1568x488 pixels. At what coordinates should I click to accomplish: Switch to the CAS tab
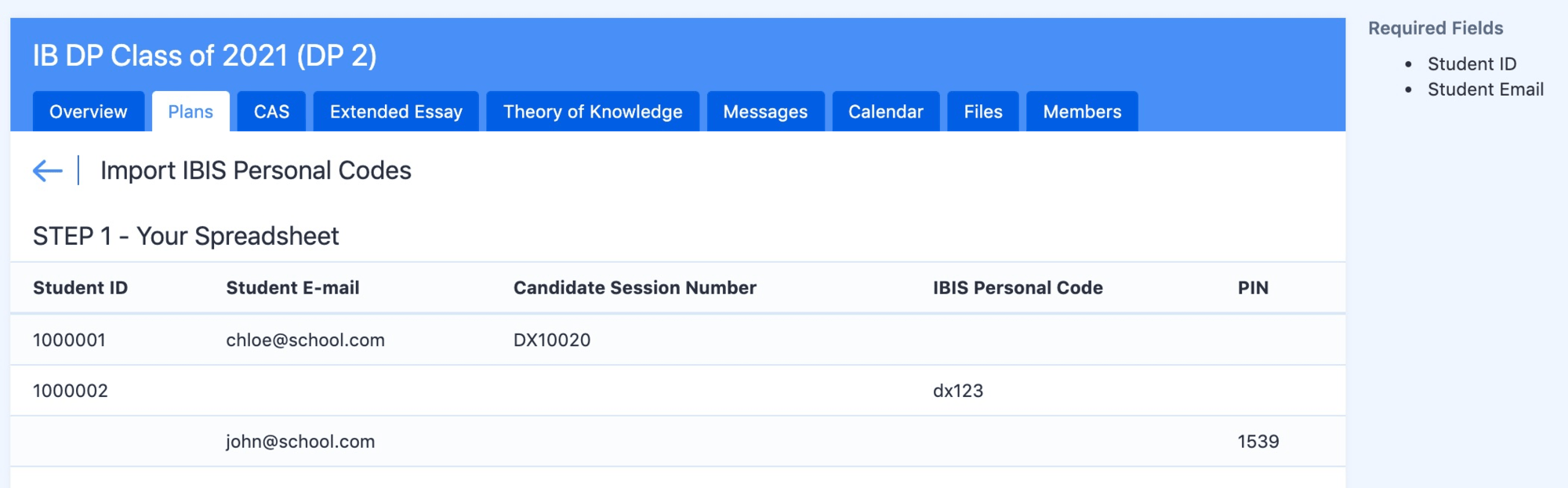click(271, 111)
